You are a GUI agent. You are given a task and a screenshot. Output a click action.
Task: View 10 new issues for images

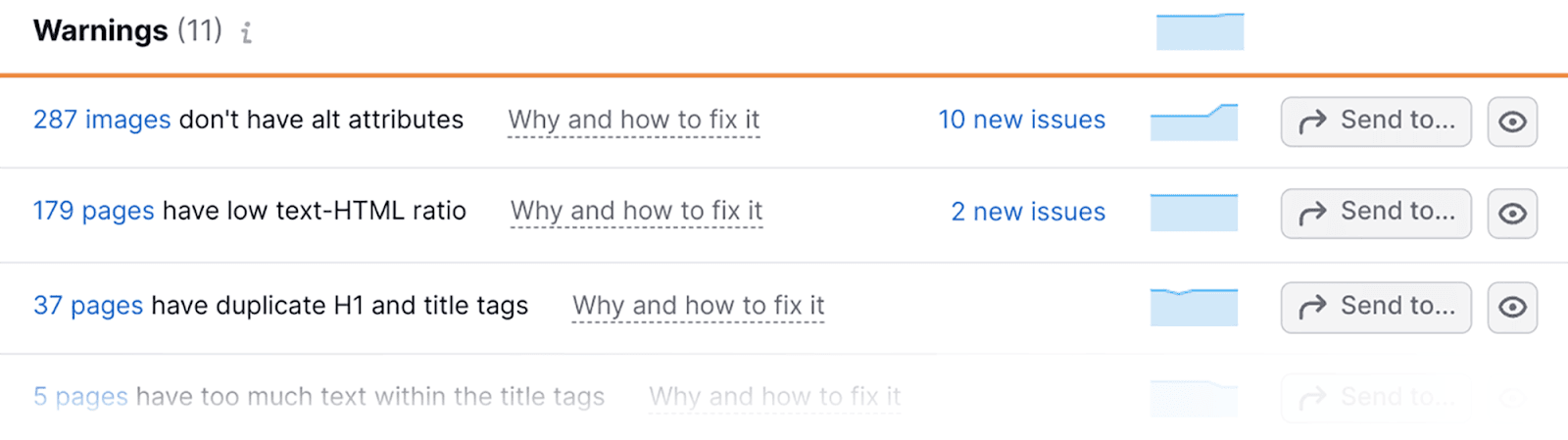[1021, 121]
